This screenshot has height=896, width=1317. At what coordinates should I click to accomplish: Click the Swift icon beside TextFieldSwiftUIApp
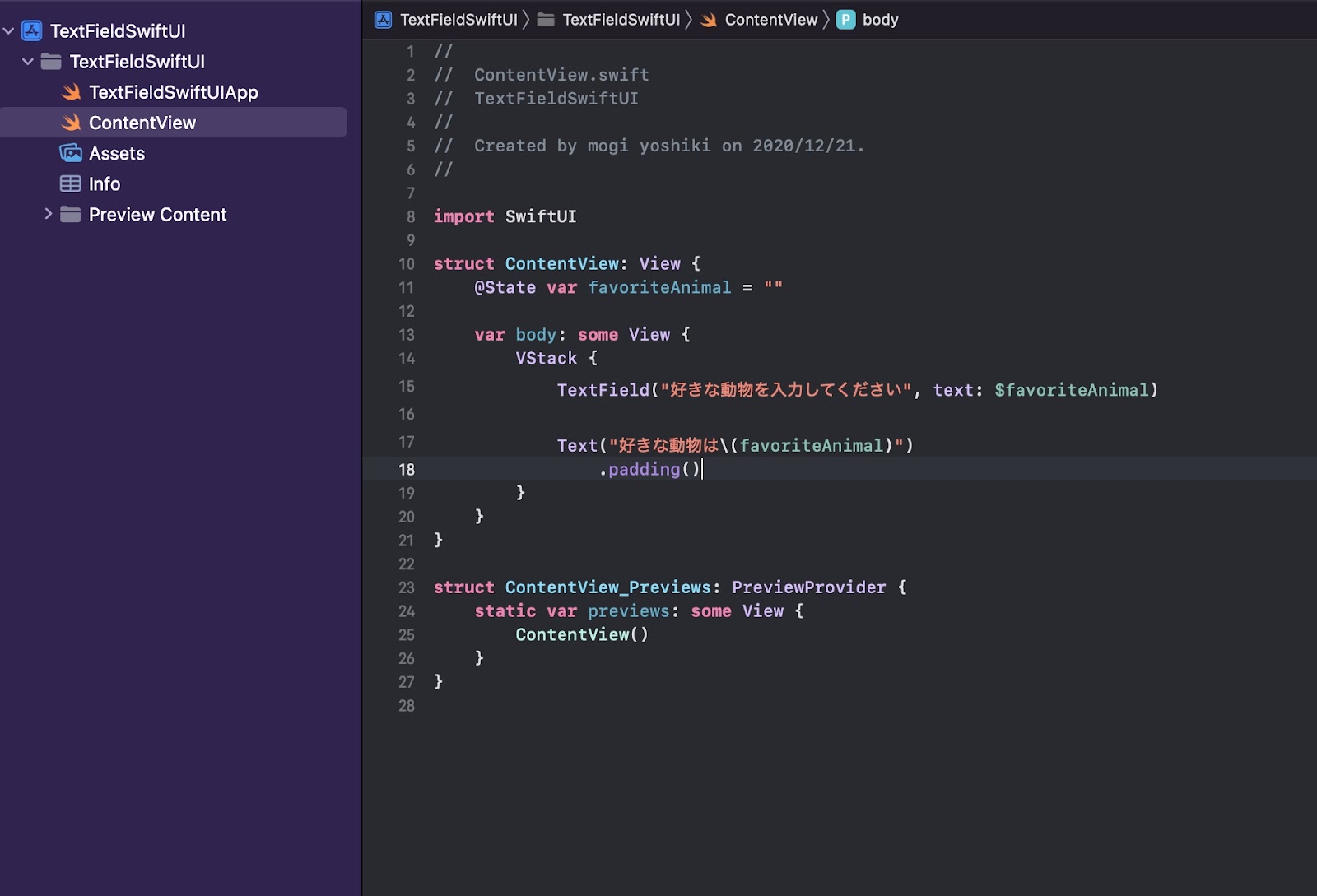tap(71, 92)
